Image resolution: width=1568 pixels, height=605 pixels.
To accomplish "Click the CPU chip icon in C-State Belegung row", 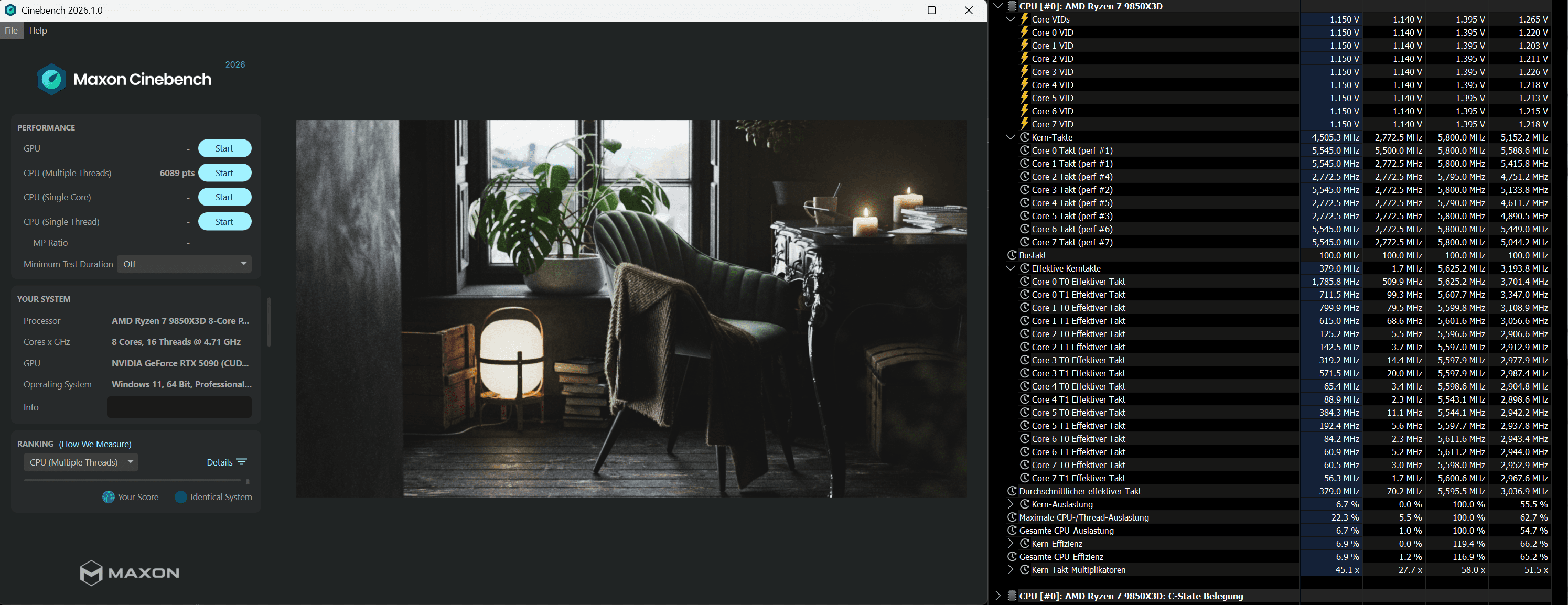I will pyautogui.click(x=1012, y=596).
